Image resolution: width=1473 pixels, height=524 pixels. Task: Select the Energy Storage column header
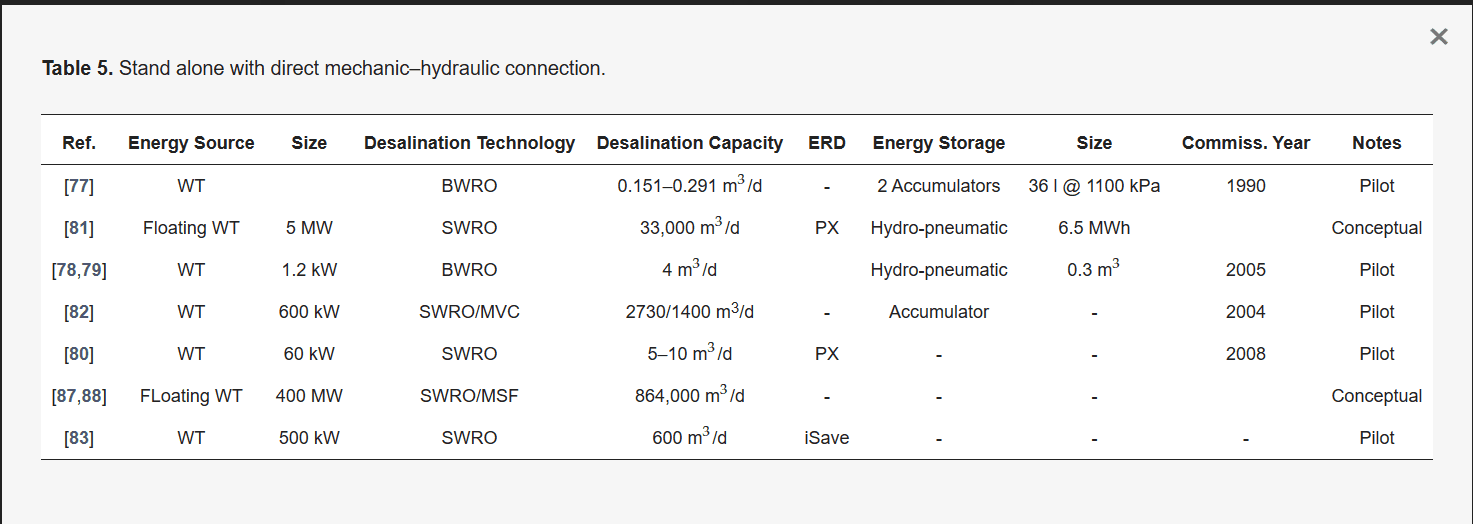pyautogui.click(x=939, y=143)
